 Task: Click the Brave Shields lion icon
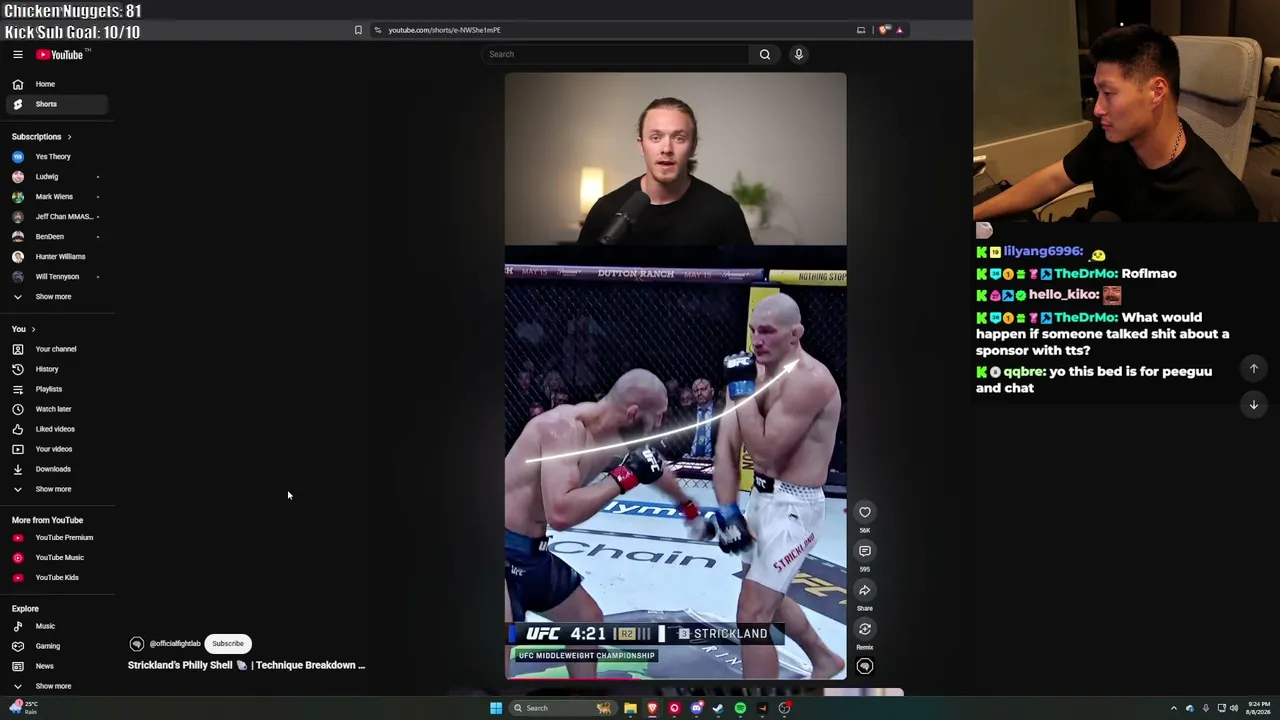[x=884, y=30]
